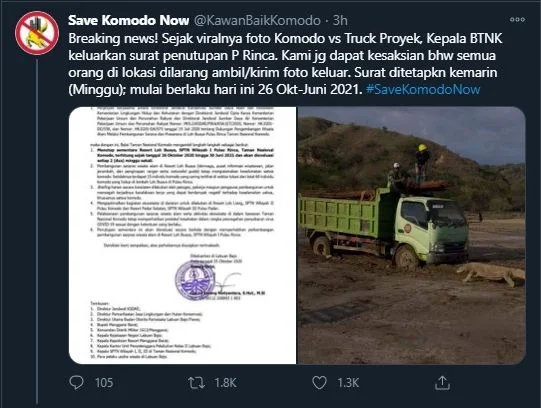Image resolution: width=541 pixels, height=408 pixels.
Task: Click the Komodo dragon in the photo
Action: [x=491, y=273]
